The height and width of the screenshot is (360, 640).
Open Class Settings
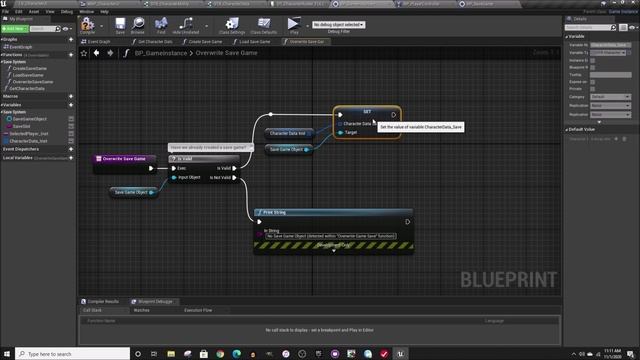coord(231,25)
